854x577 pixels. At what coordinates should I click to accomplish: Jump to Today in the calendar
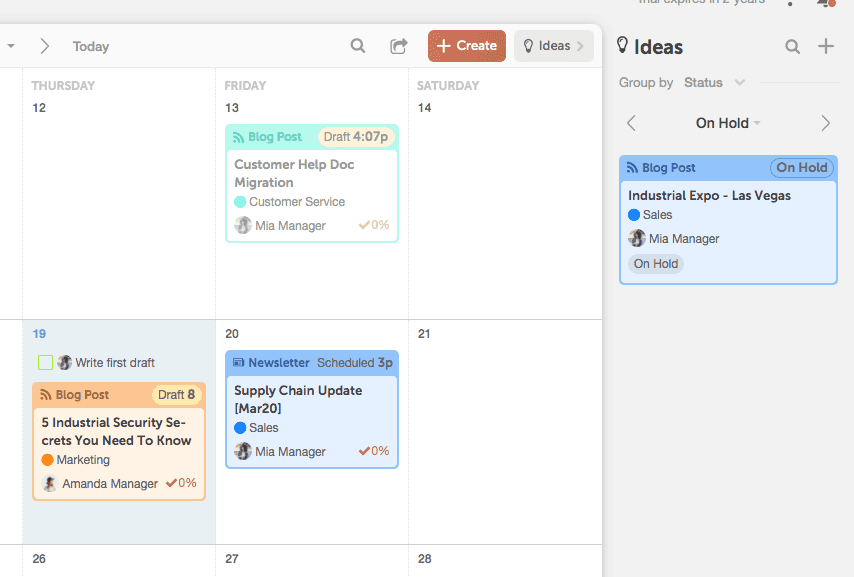(90, 46)
